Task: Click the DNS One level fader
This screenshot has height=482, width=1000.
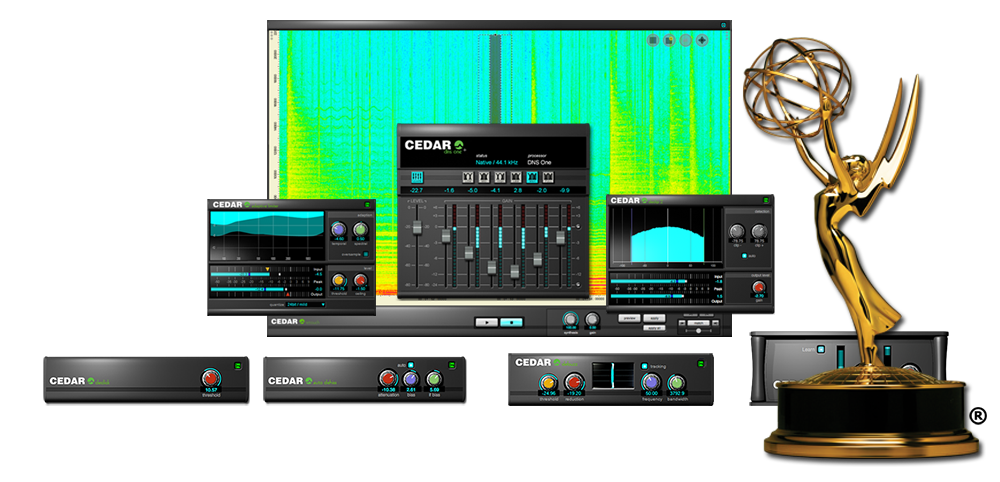Action: tap(417, 228)
